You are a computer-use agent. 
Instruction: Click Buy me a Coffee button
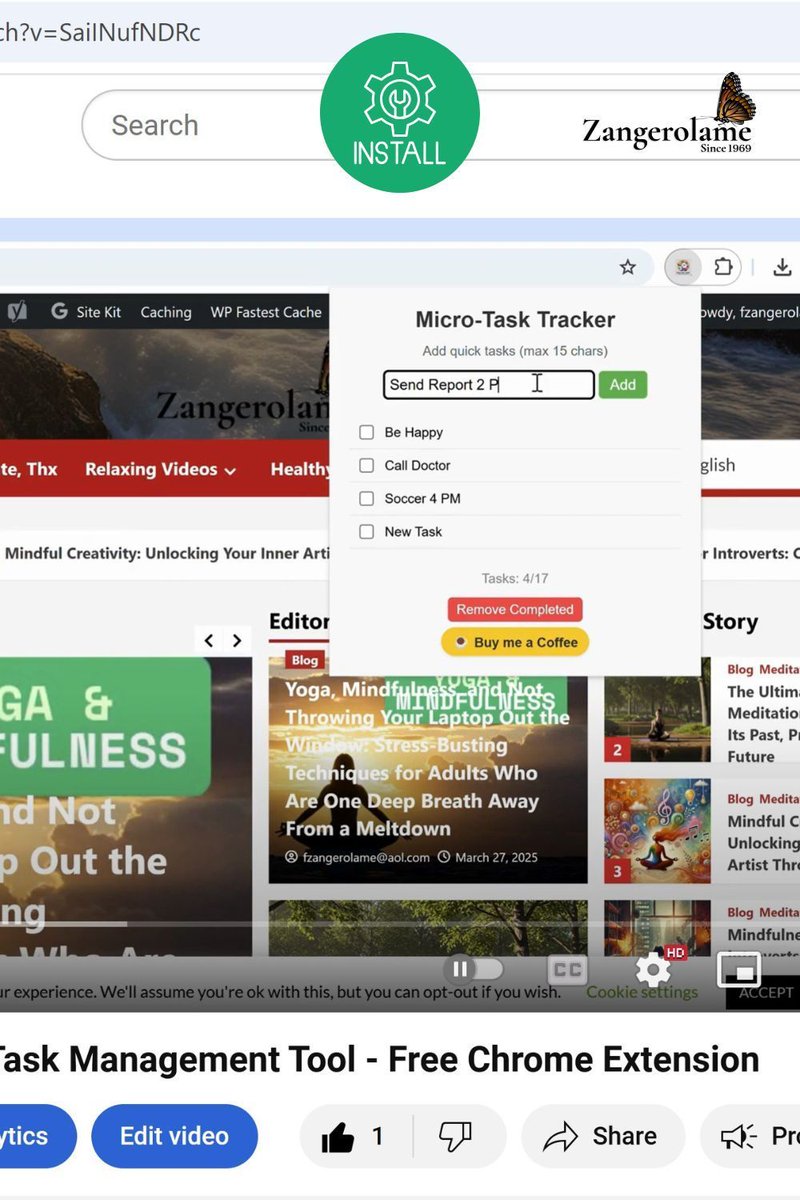(515, 642)
